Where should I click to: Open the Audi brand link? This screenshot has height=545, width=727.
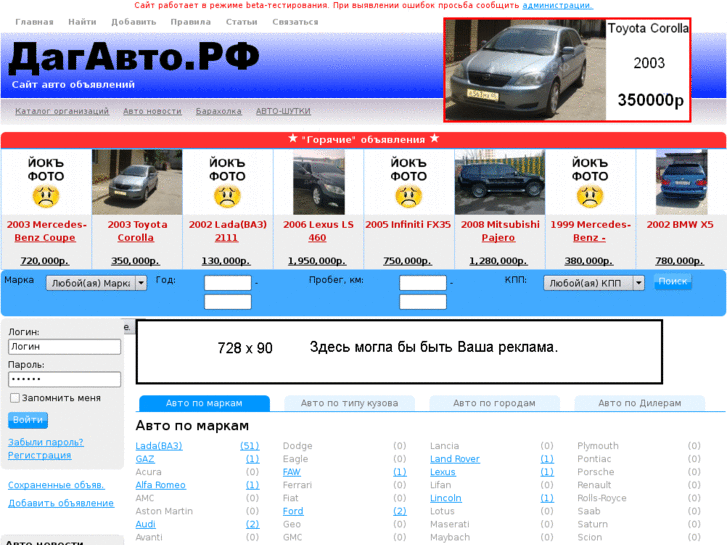[x=146, y=524]
